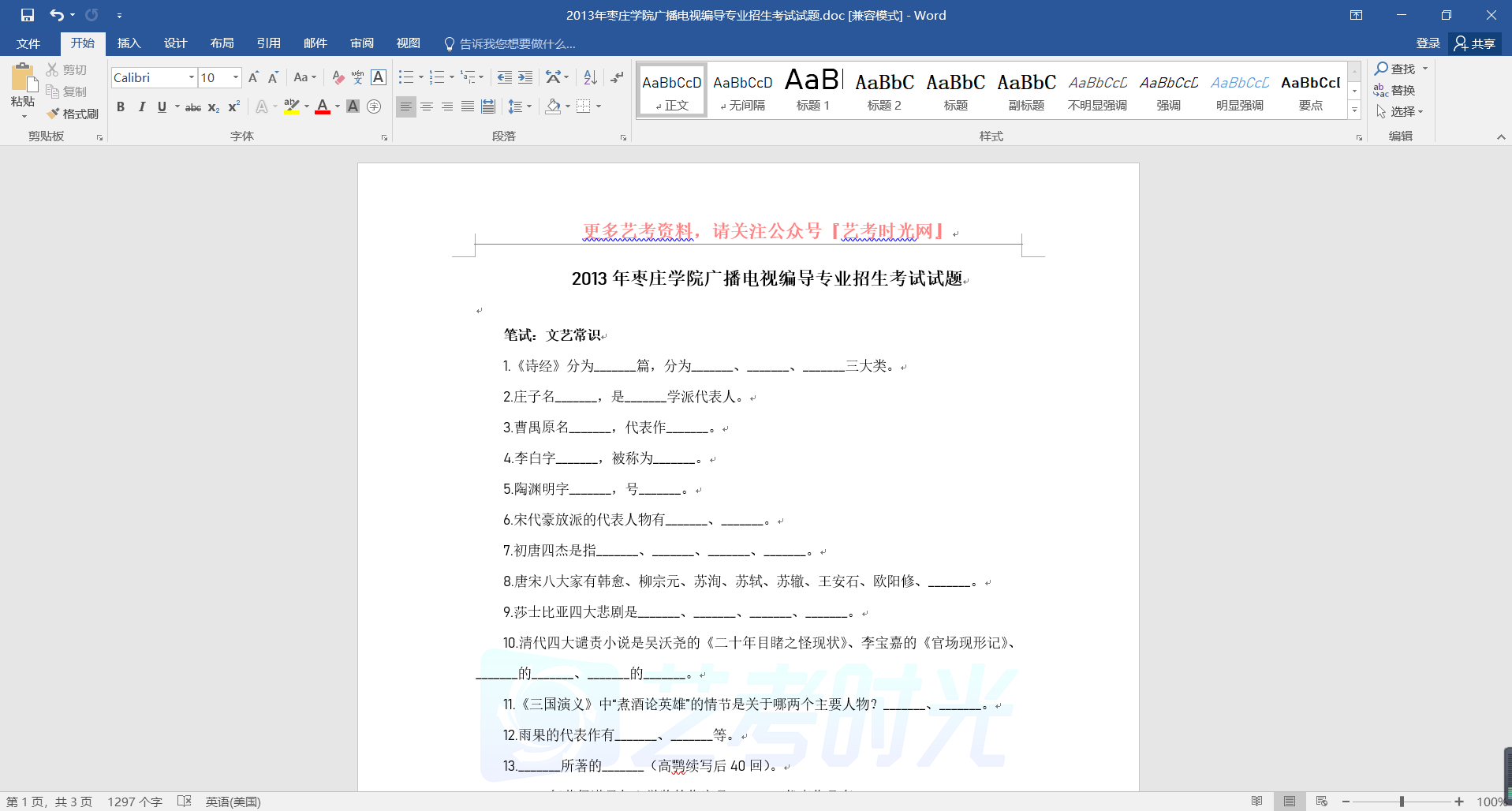Click the Grow Font size icon
1512x811 pixels.
pyautogui.click(x=253, y=77)
